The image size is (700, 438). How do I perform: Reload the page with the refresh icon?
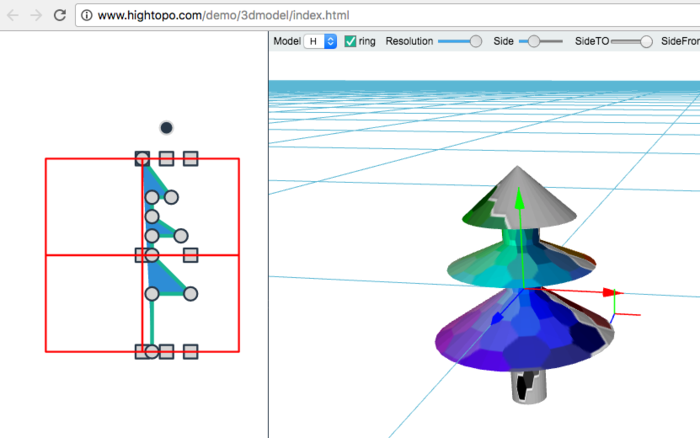(x=60, y=15)
